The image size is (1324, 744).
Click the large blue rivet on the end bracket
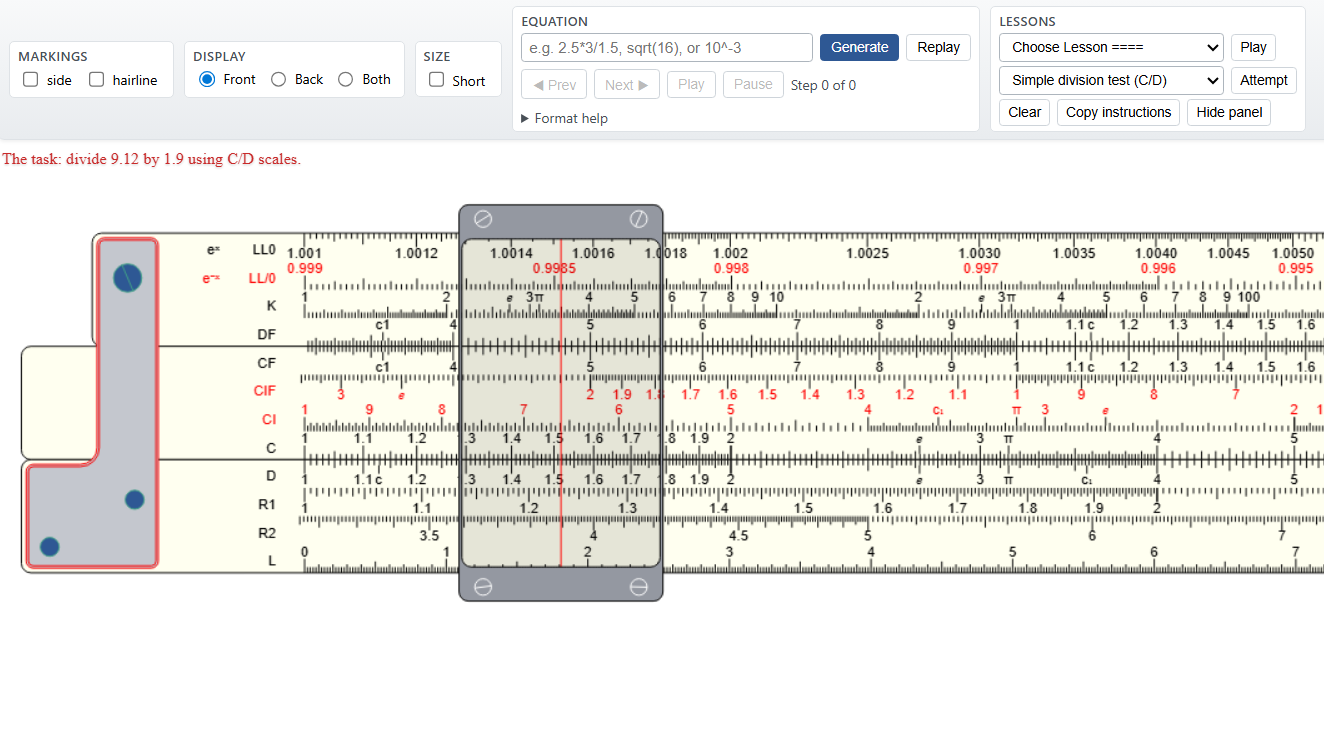(127, 278)
